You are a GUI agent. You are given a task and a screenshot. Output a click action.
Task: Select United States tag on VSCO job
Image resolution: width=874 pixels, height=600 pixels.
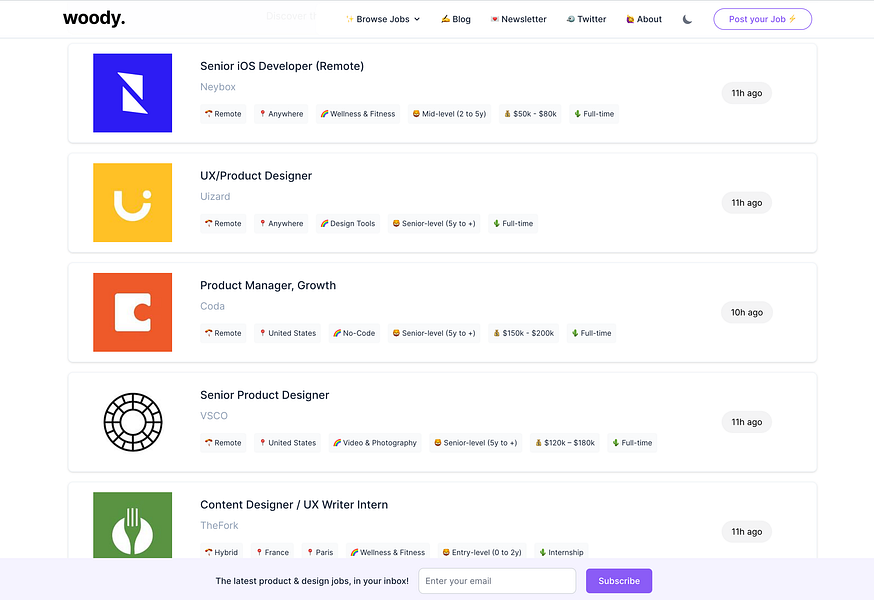tap(288, 443)
